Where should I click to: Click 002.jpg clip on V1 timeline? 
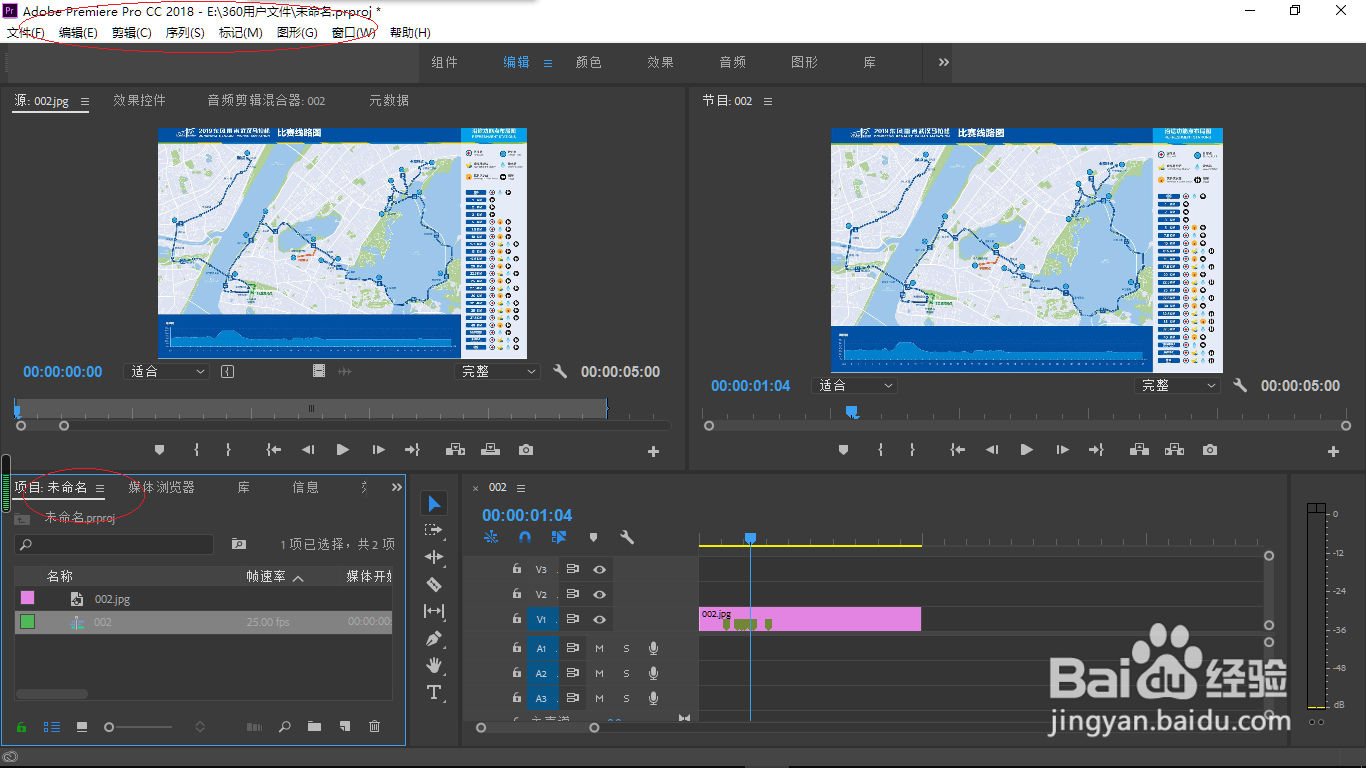(x=809, y=619)
